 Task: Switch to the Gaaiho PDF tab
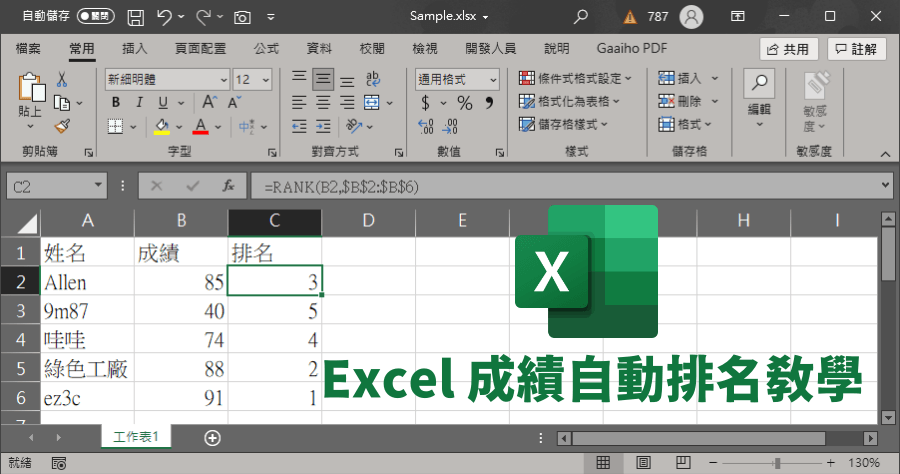(x=631, y=49)
